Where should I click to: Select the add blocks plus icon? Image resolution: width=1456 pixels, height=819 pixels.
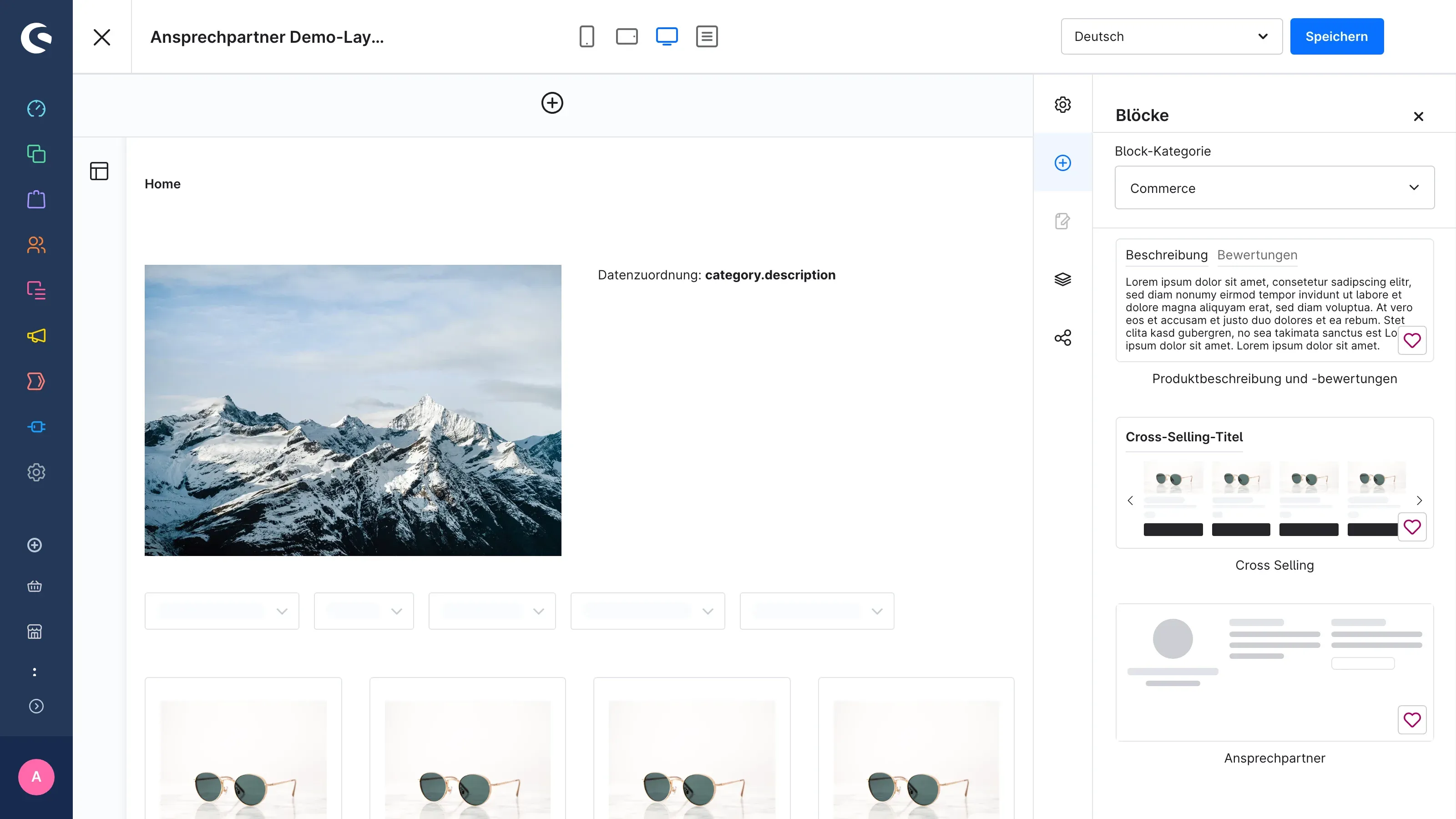point(1062,163)
